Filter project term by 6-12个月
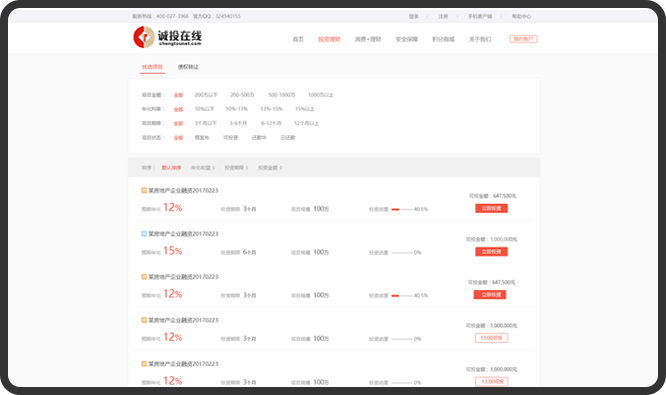This screenshot has width=666, height=395. (271, 123)
